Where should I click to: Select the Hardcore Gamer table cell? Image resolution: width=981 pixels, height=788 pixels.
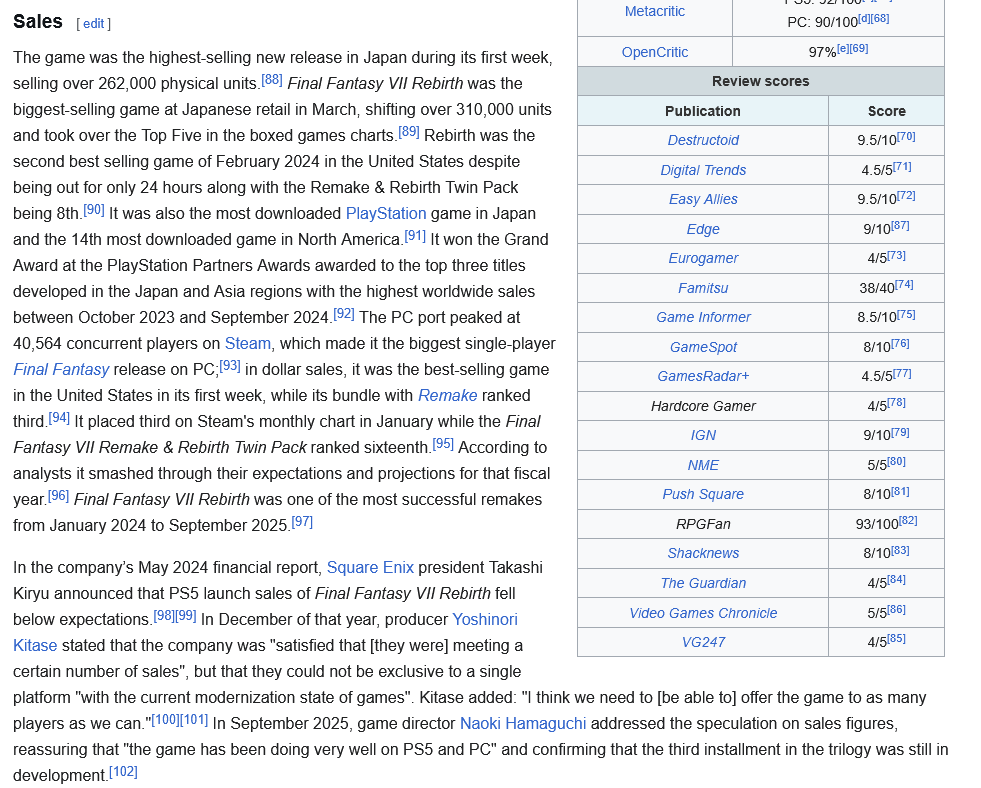point(703,406)
